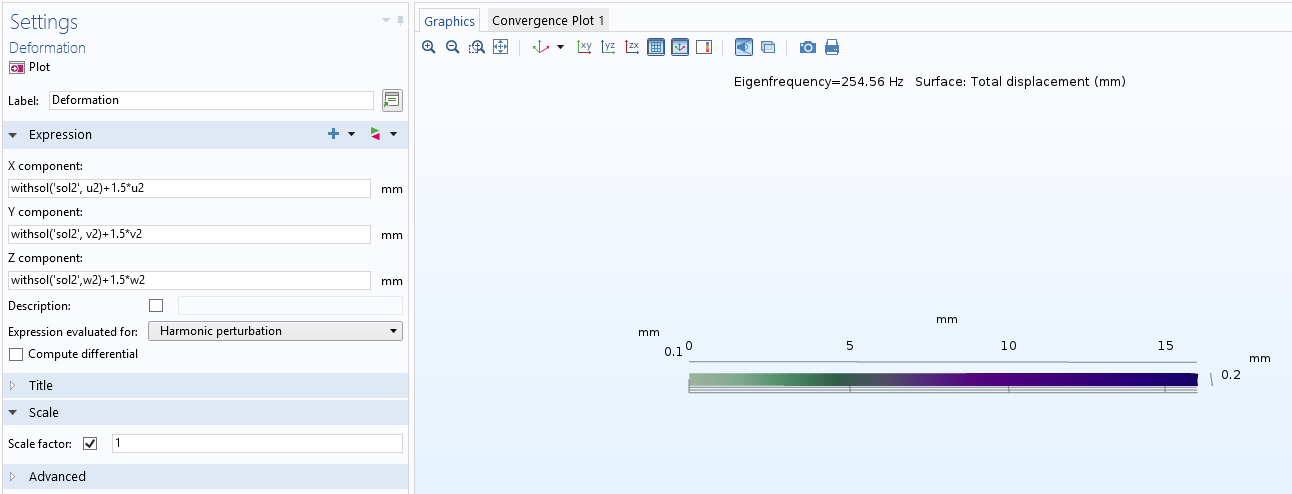
Task: Enable the Description checkbox
Action: pos(156,306)
